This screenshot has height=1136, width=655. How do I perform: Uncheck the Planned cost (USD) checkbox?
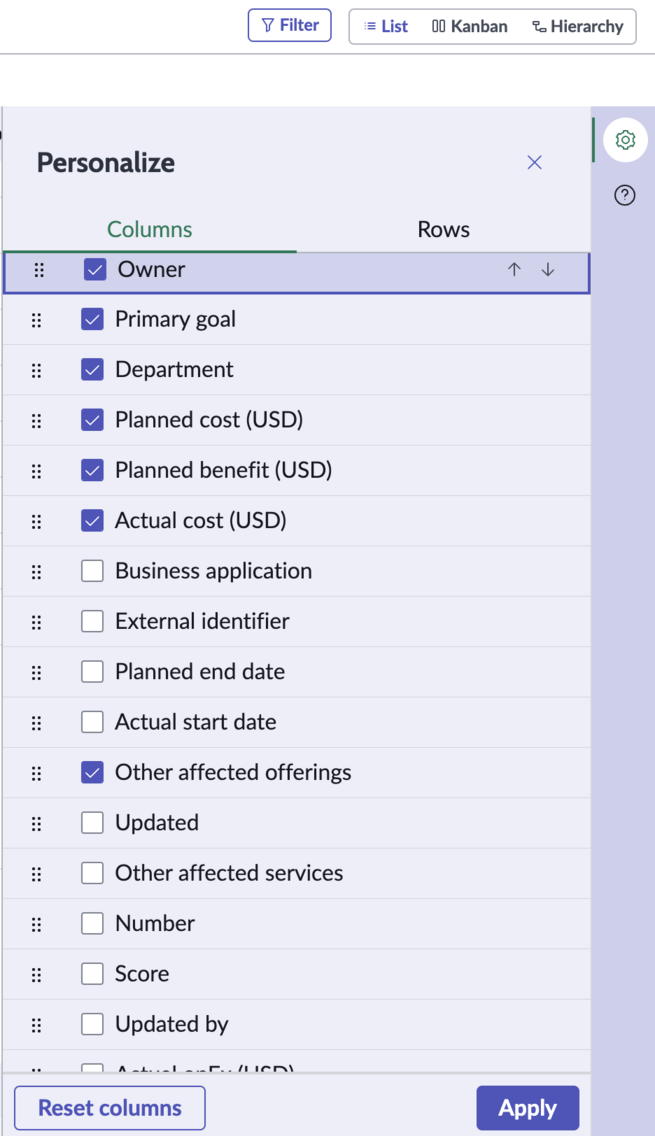pyautogui.click(x=92, y=419)
